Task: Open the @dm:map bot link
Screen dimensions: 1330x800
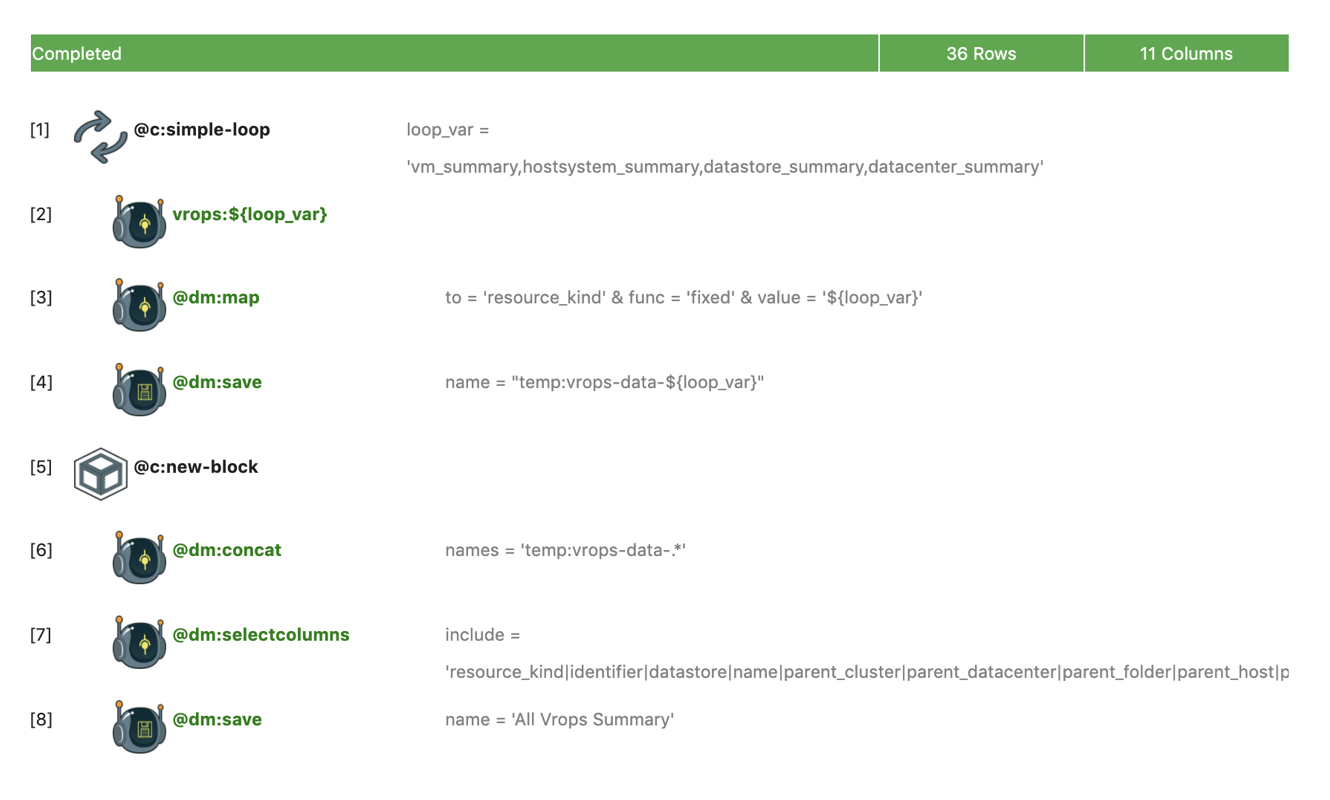Action: (x=216, y=297)
